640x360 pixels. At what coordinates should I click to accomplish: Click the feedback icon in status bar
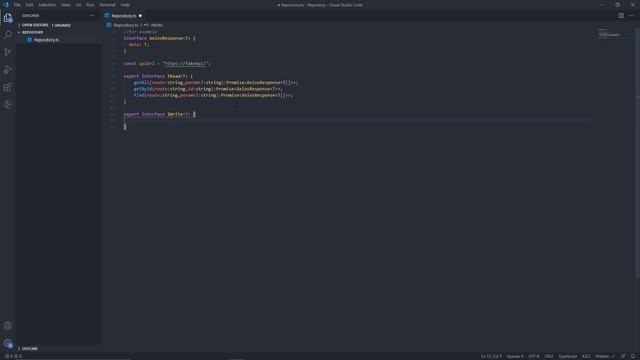click(623, 356)
